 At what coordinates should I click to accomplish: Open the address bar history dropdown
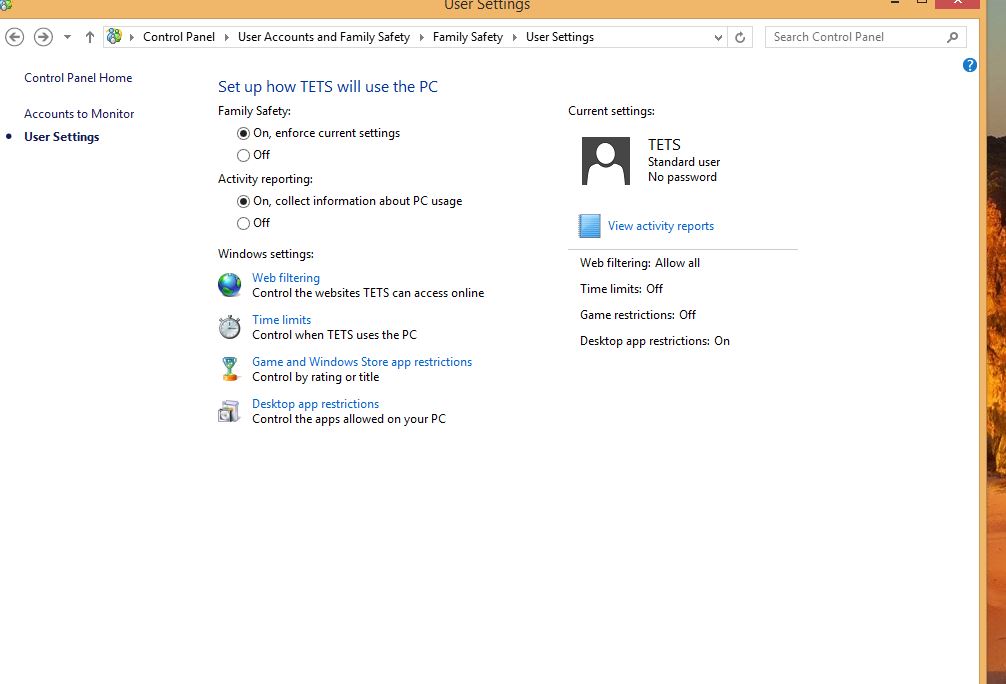coord(718,37)
